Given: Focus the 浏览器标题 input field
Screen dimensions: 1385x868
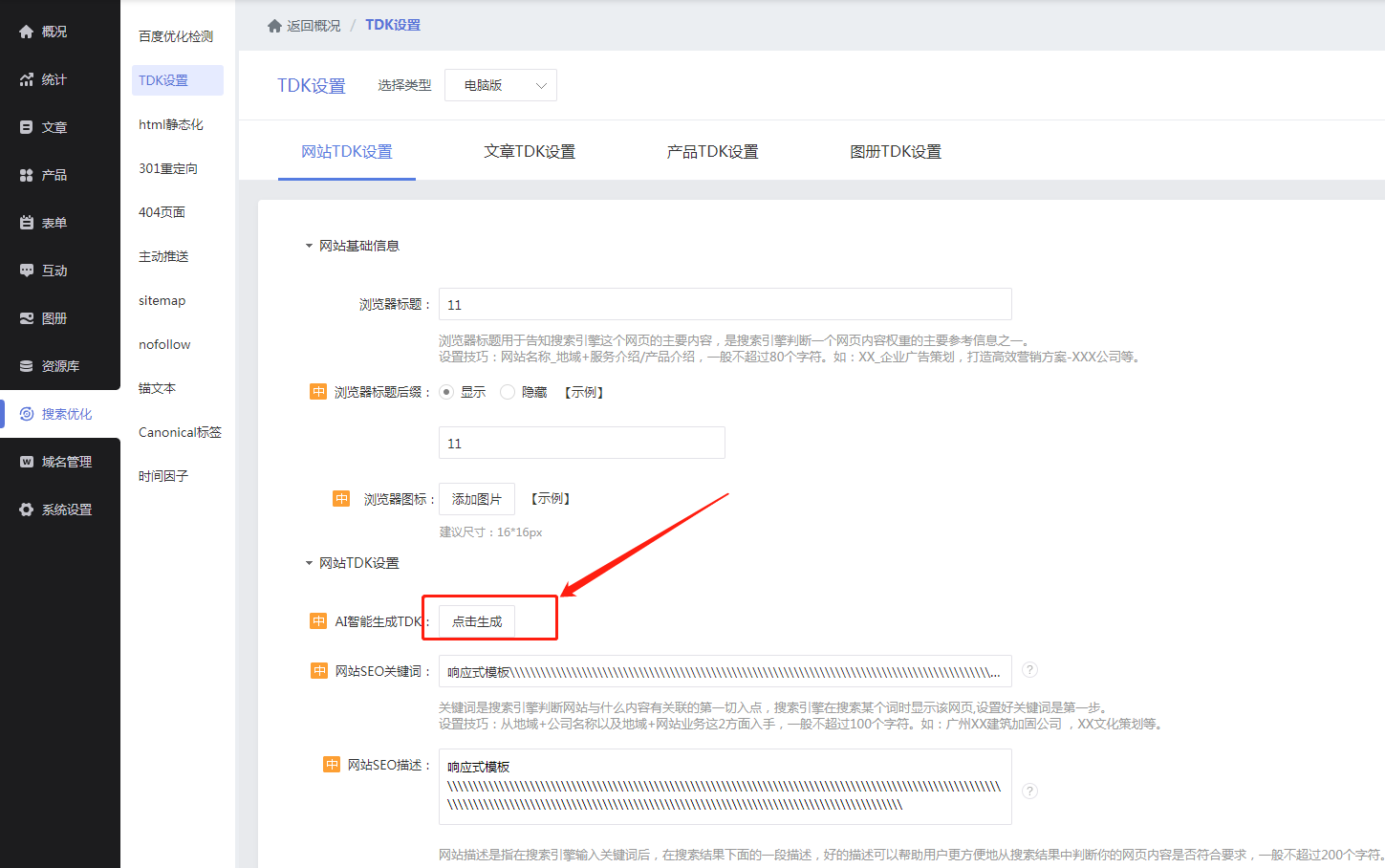Looking at the screenshot, I should click(725, 304).
